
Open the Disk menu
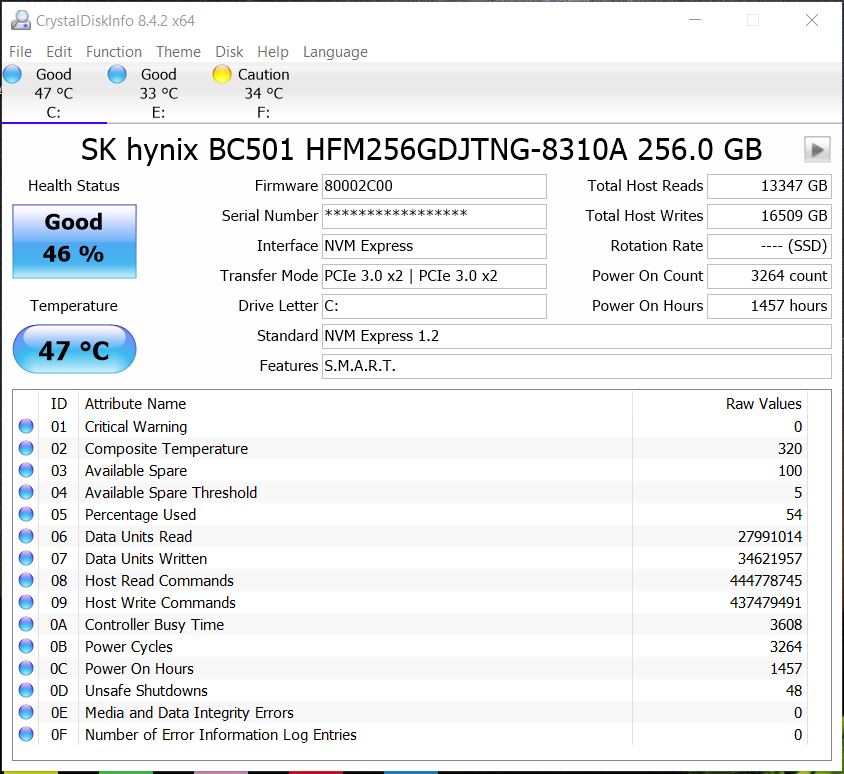[x=228, y=51]
